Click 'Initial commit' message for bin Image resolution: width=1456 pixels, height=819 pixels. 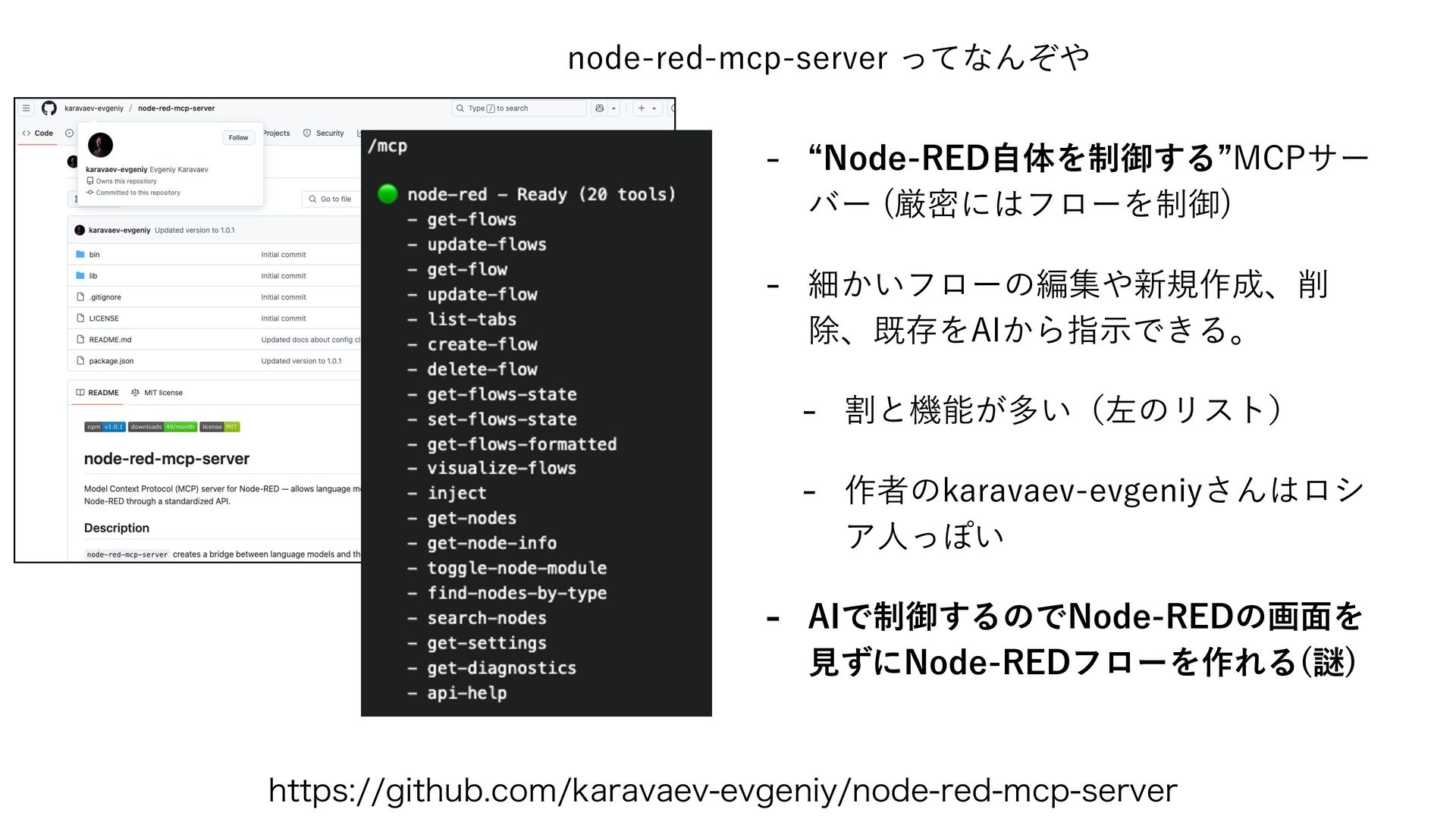click(x=284, y=255)
